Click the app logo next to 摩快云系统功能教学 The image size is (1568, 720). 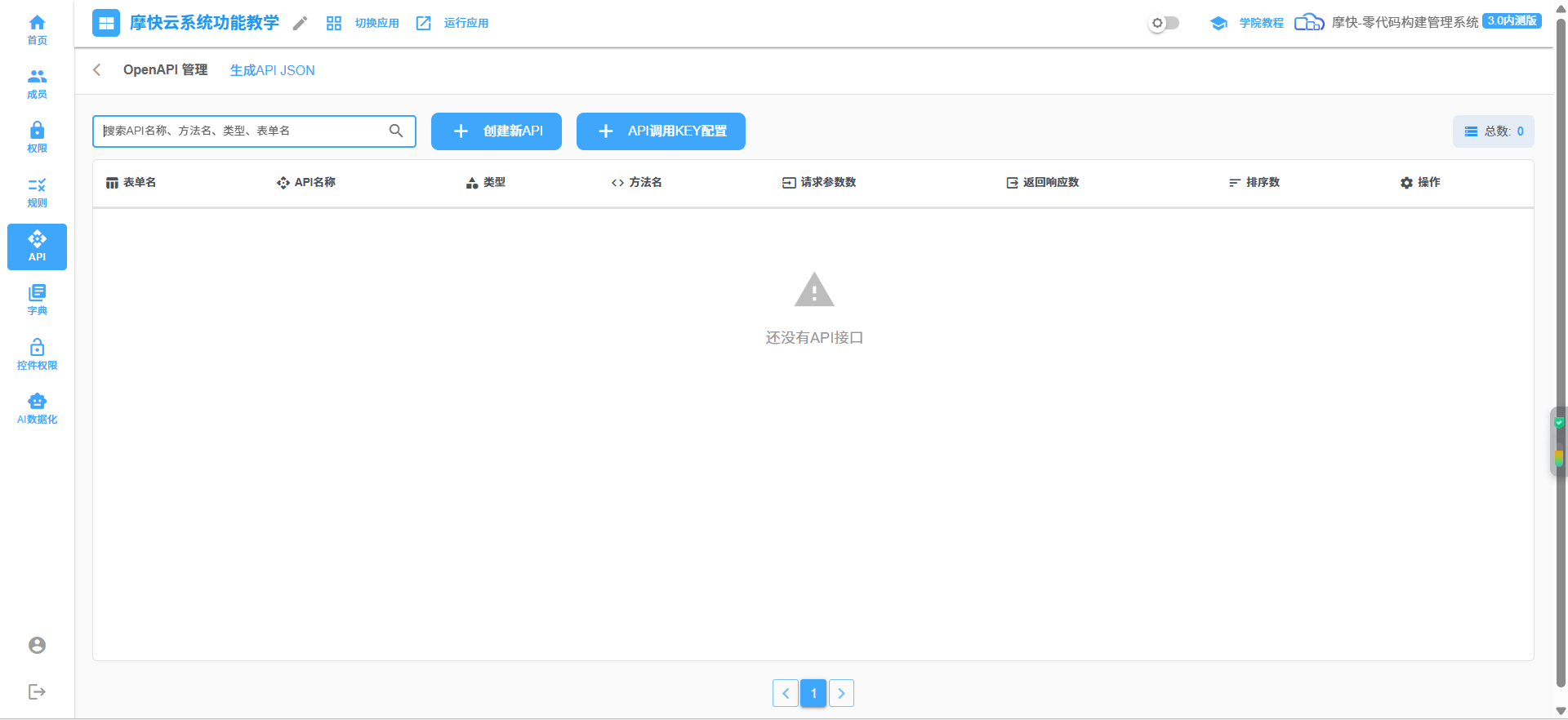click(x=106, y=23)
